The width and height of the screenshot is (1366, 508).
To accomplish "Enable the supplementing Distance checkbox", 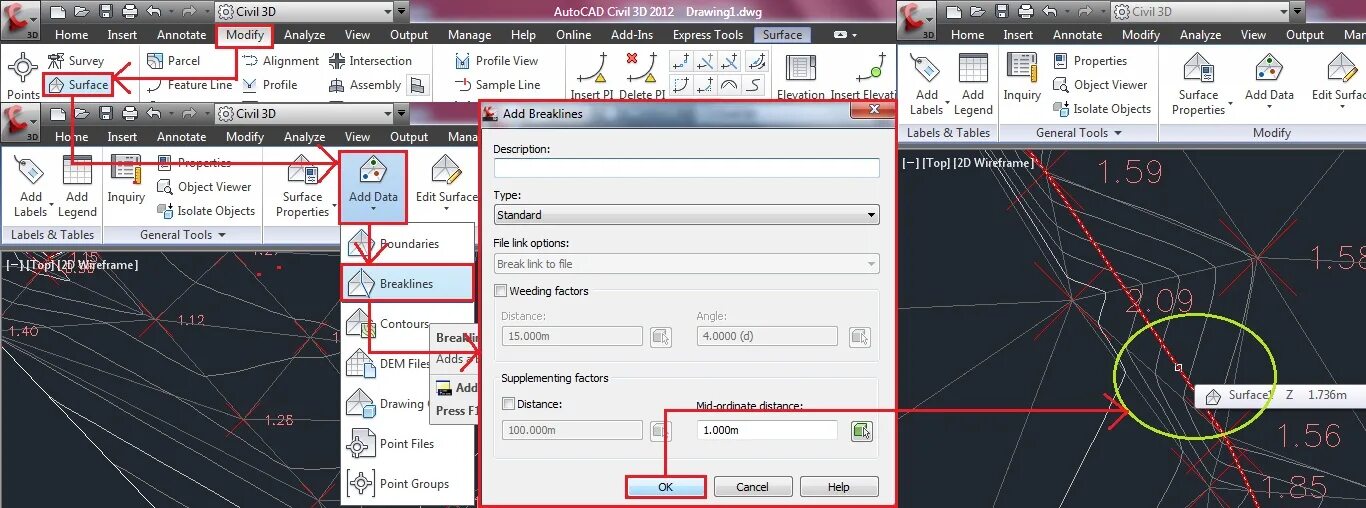I will [508, 404].
